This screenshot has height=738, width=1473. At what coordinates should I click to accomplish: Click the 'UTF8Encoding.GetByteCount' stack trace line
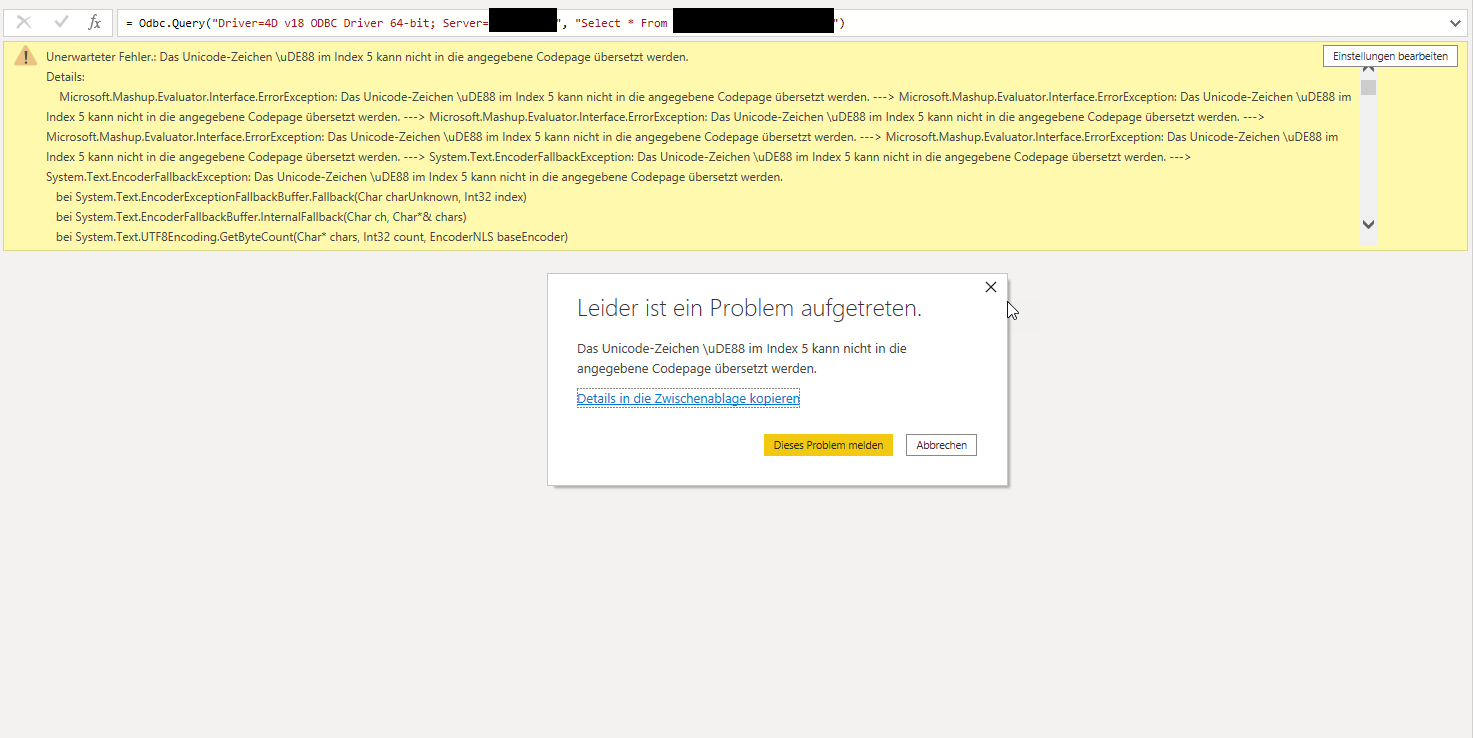(x=312, y=237)
